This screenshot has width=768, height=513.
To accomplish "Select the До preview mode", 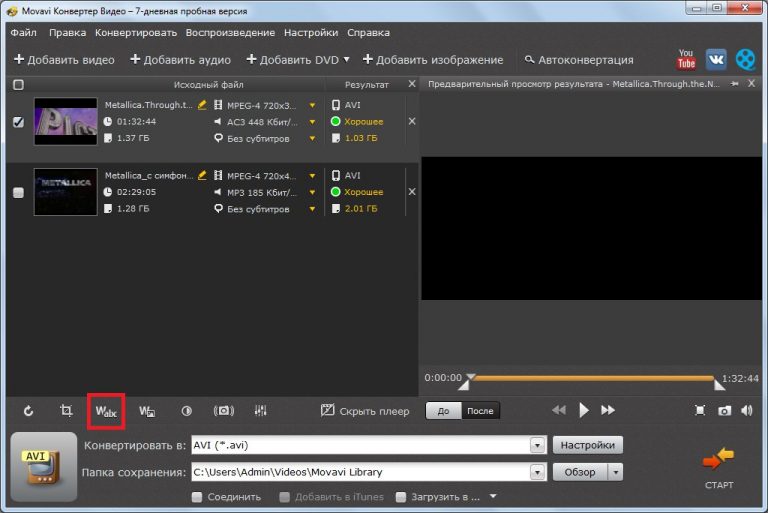I will [x=443, y=411].
